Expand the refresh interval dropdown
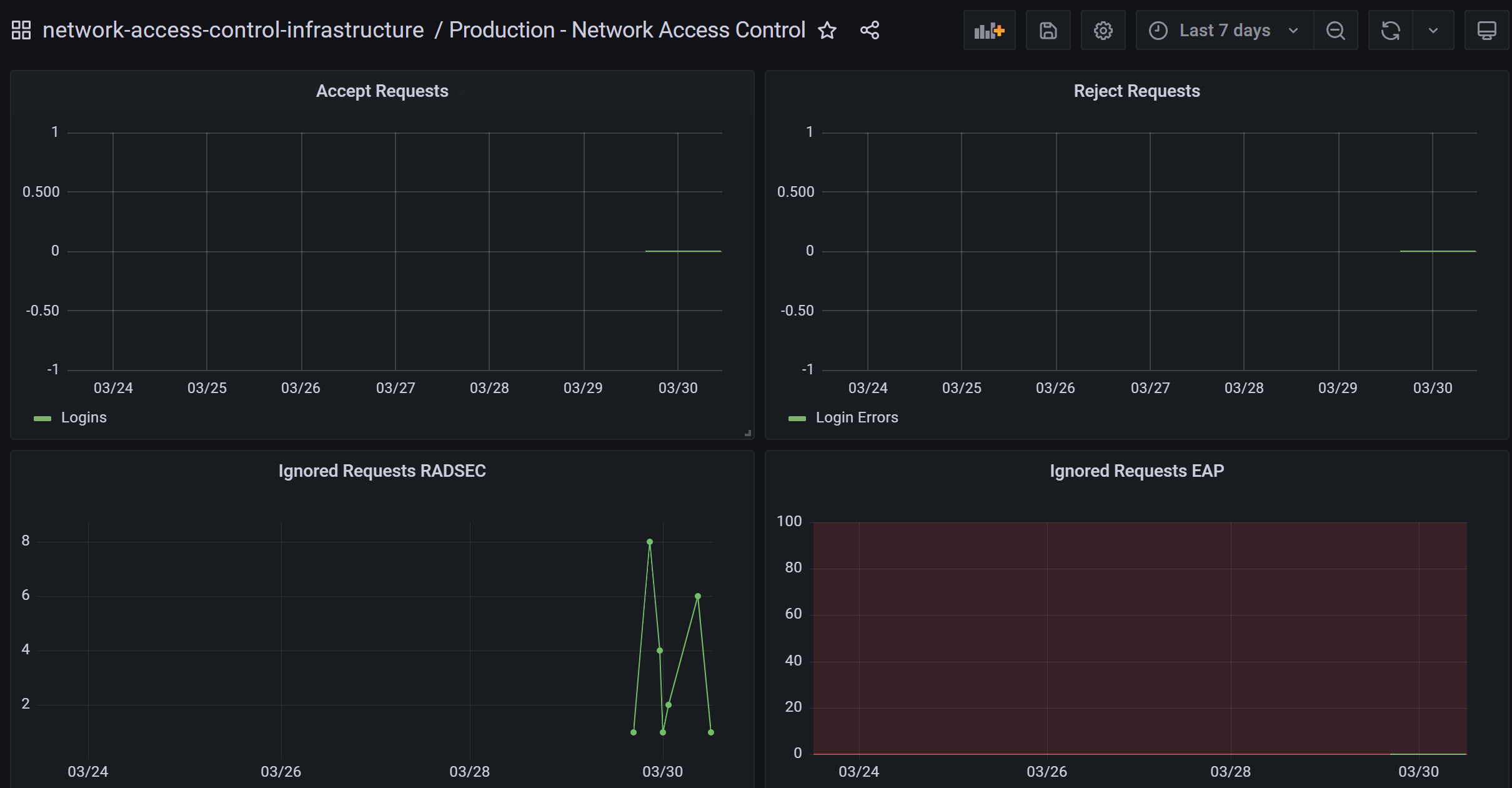Viewport: 1512px width, 788px height. 1433,30
